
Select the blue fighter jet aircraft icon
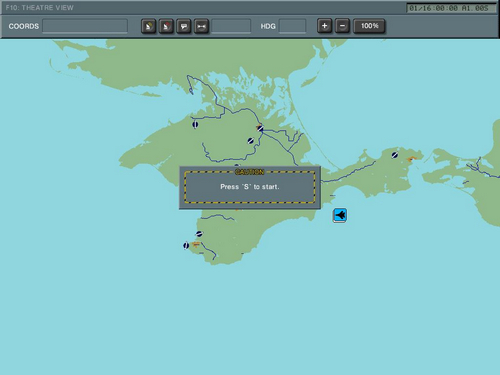click(x=340, y=215)
